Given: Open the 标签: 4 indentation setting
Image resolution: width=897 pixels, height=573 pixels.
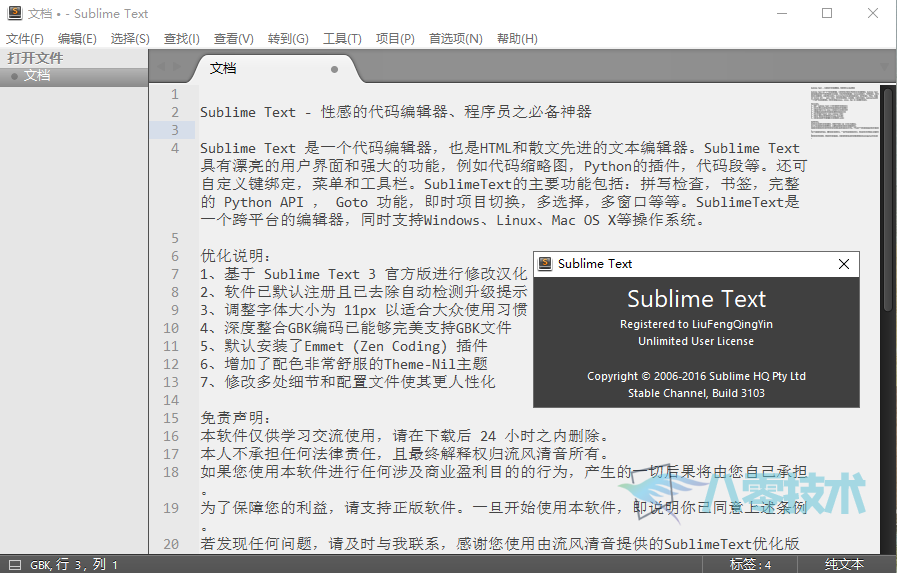Looking at the screenshot, I should [750, 565].
